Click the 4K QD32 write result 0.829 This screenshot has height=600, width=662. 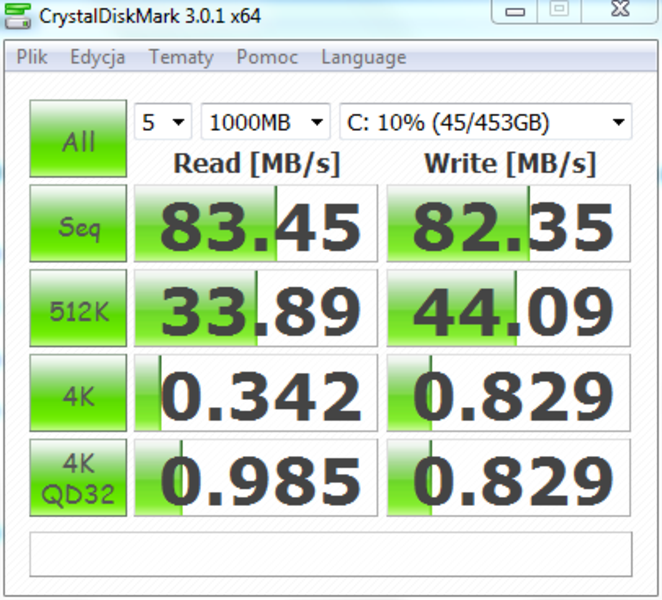pos(509,478)
